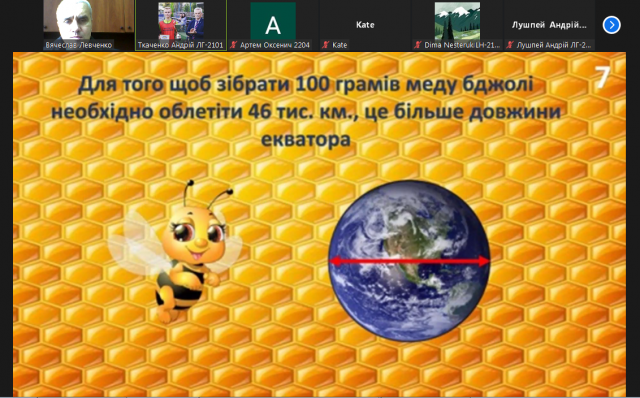Click slide text 'необхідно облетіти 46 тис. км.'
640x398 pixels.
point(204,112)
